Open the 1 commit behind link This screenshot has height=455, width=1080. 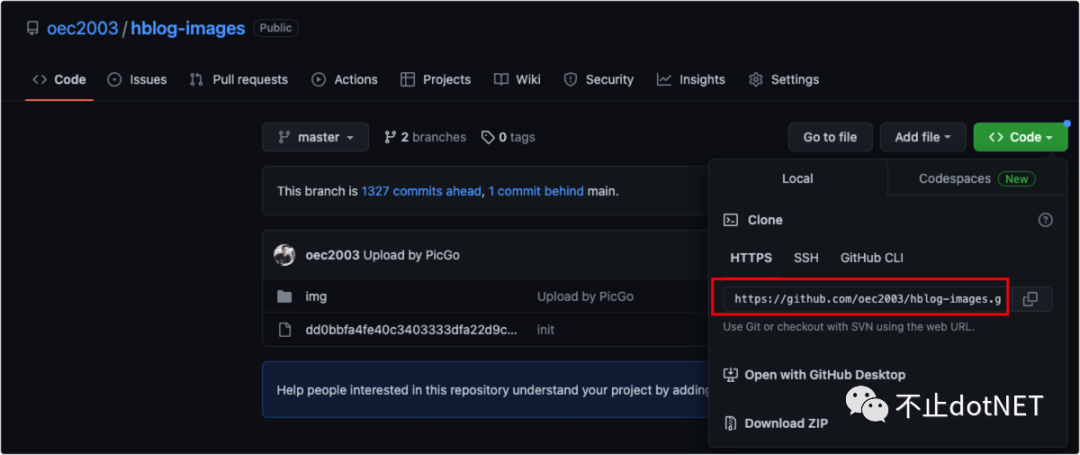(x=536, y=191)
